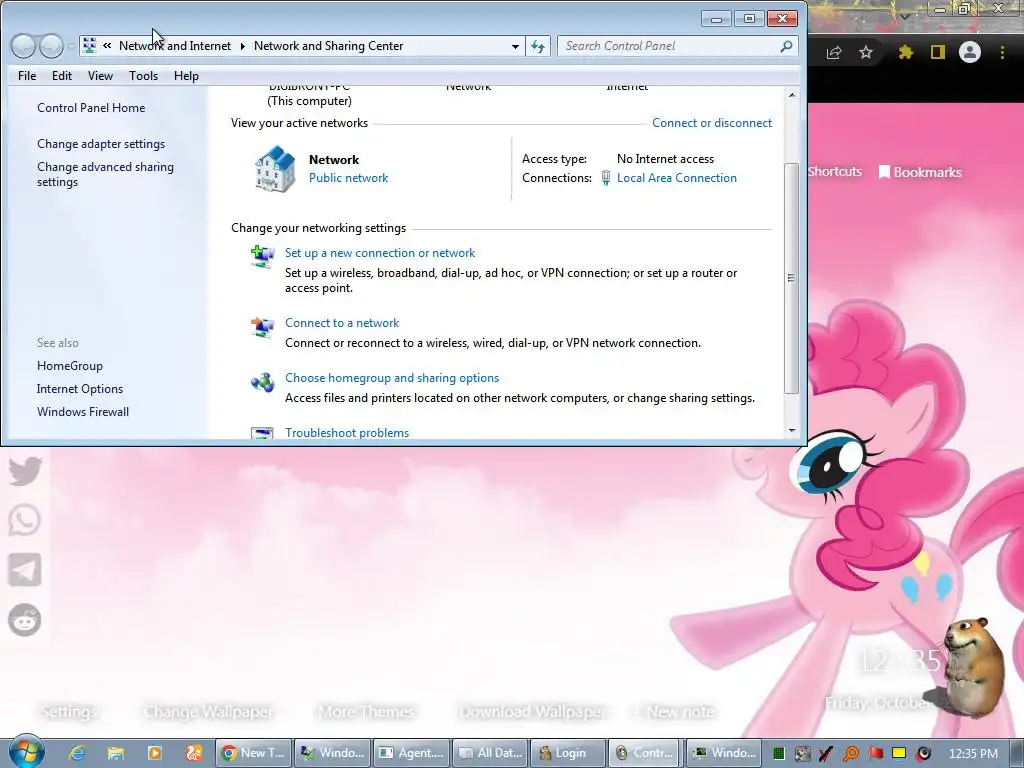The height and width of the screenshot is (768, 1024).
Task: Open Internet Options from See also
Action: [x=80, y=389]
